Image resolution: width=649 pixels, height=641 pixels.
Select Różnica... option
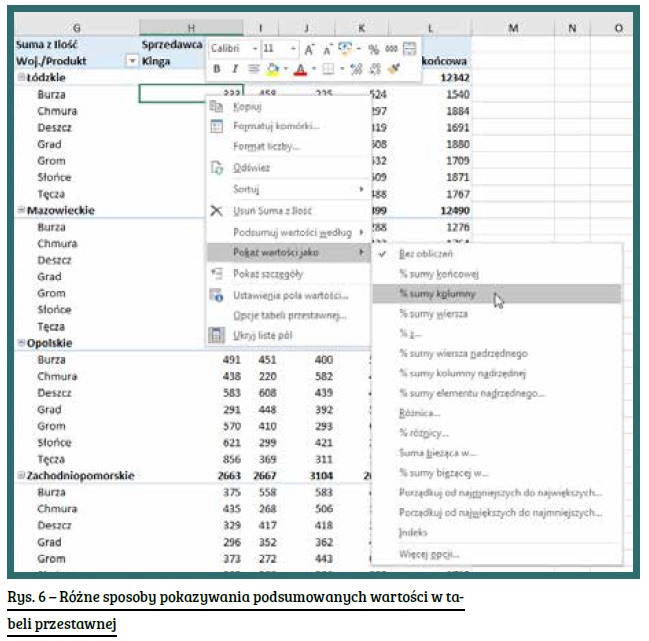click(497, 413)
